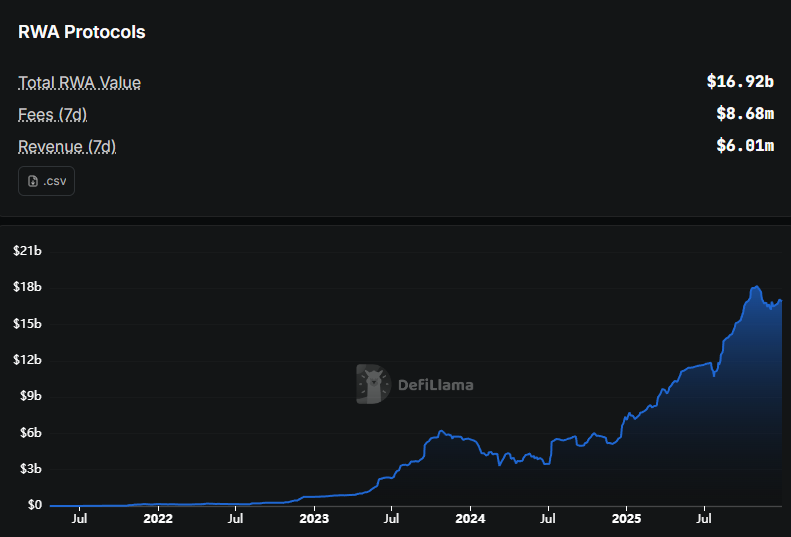Select the $6.01m revenue figure

(745, 145)
